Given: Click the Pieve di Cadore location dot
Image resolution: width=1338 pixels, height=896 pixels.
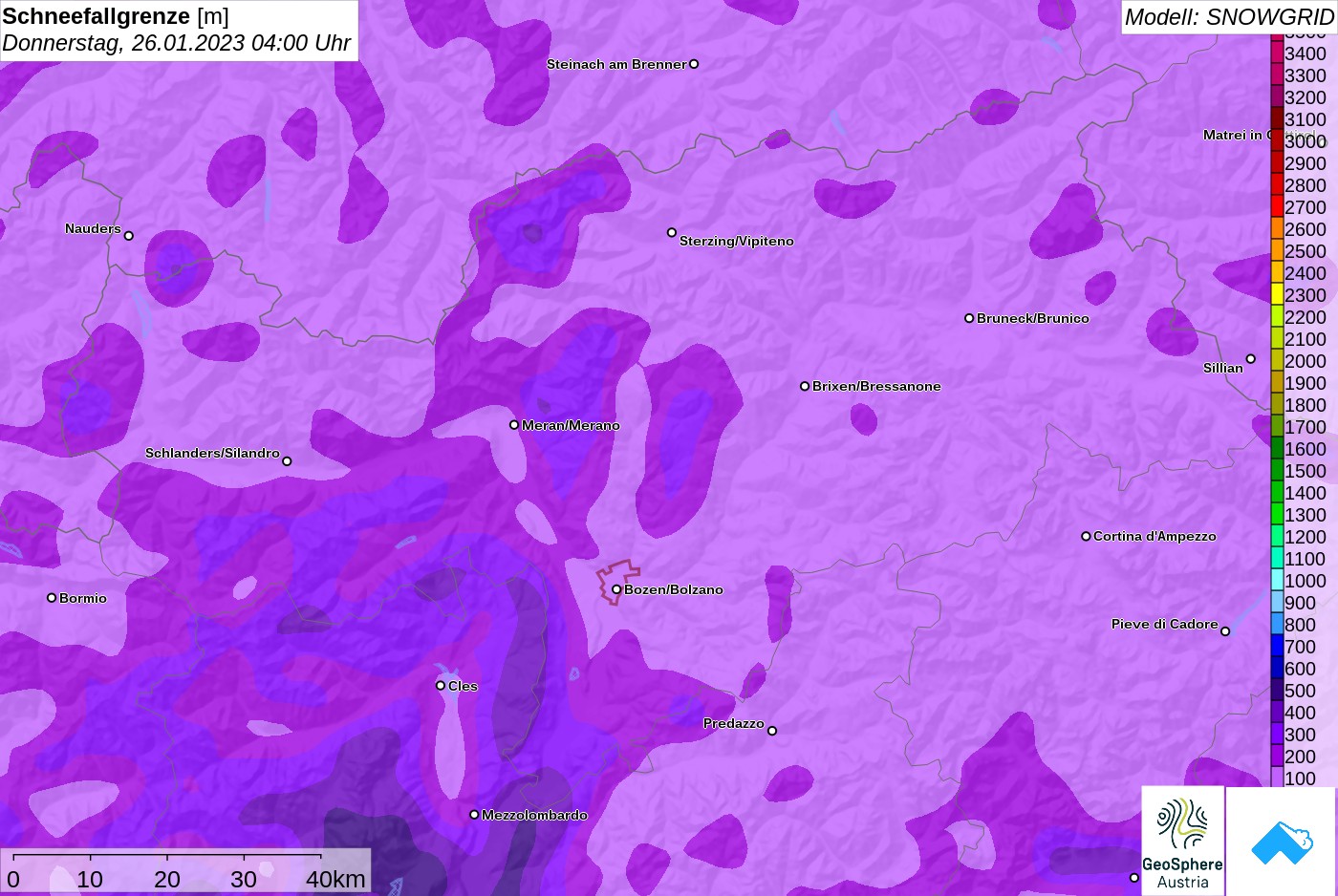Looking at the screenshot, I should [x=1225, y=631].
